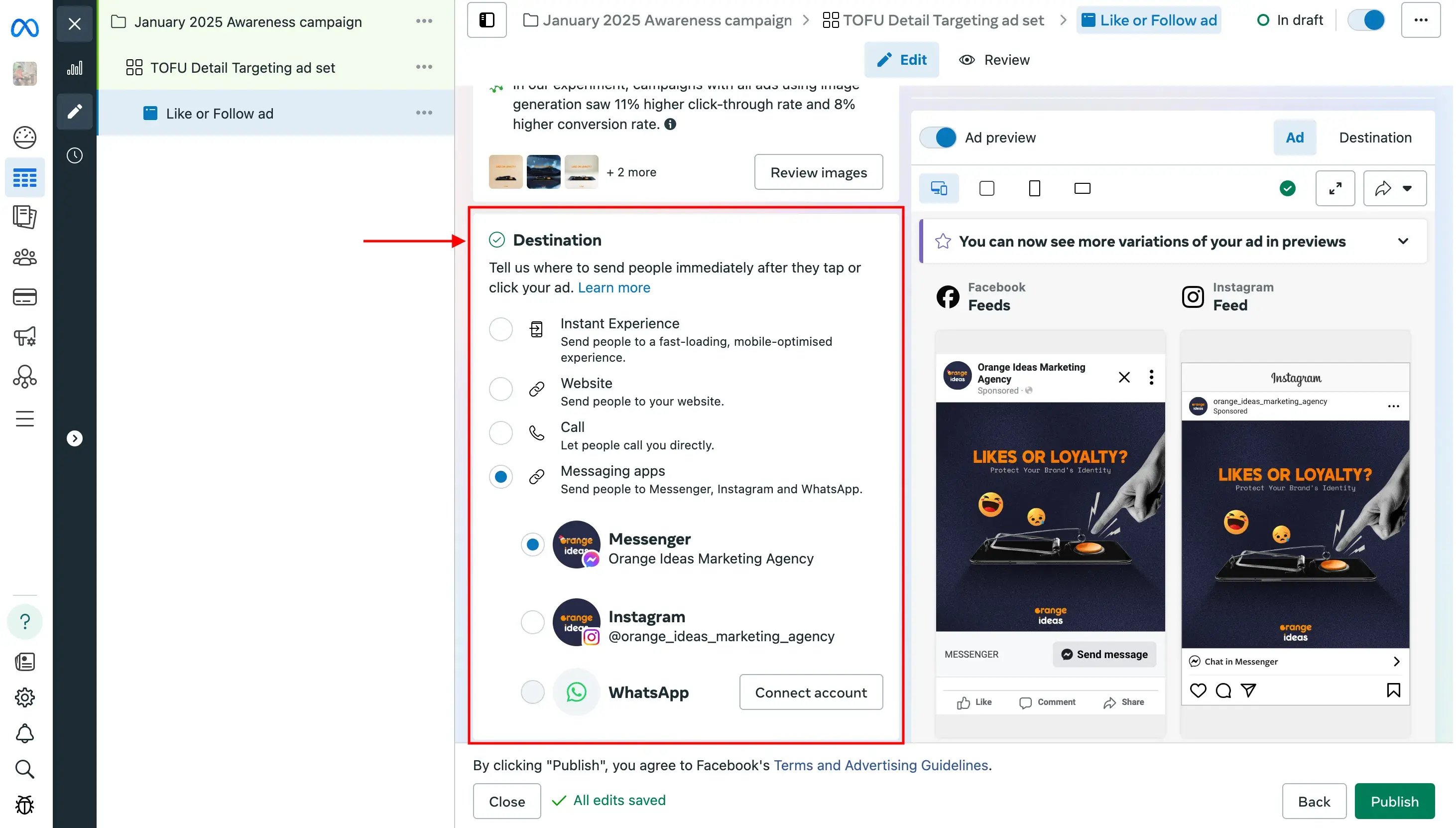Click the mobile preview layout icon
This screenshot has width=1456, height=828.
(1034, 189)
